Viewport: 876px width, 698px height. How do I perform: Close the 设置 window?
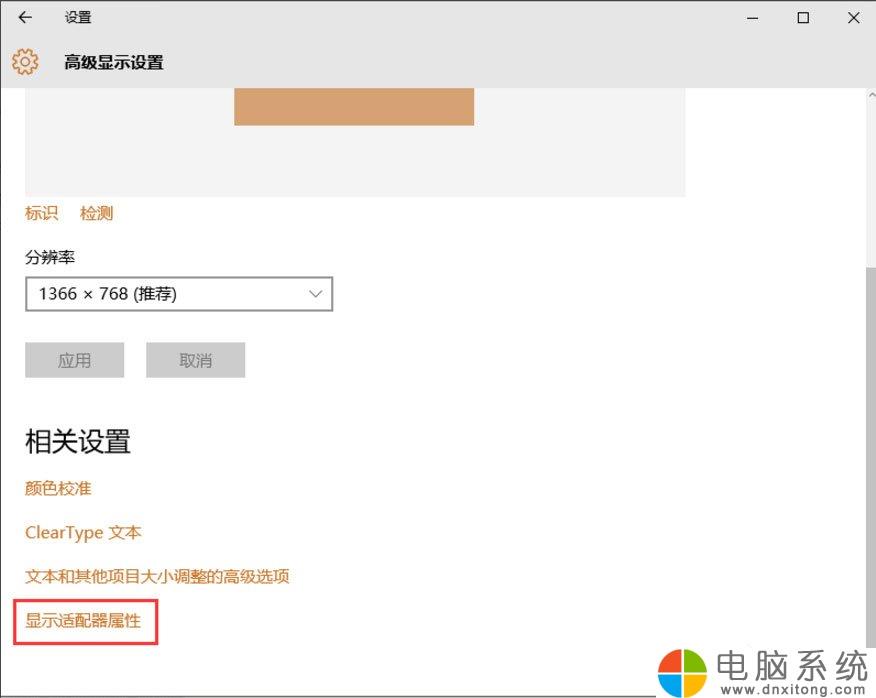854,18
